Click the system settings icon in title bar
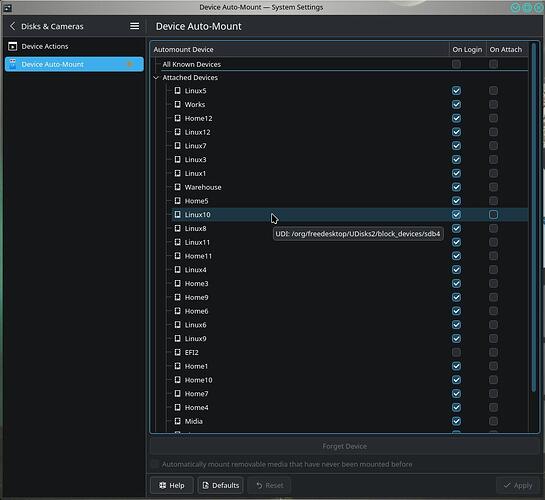 (x=7, y=7)
